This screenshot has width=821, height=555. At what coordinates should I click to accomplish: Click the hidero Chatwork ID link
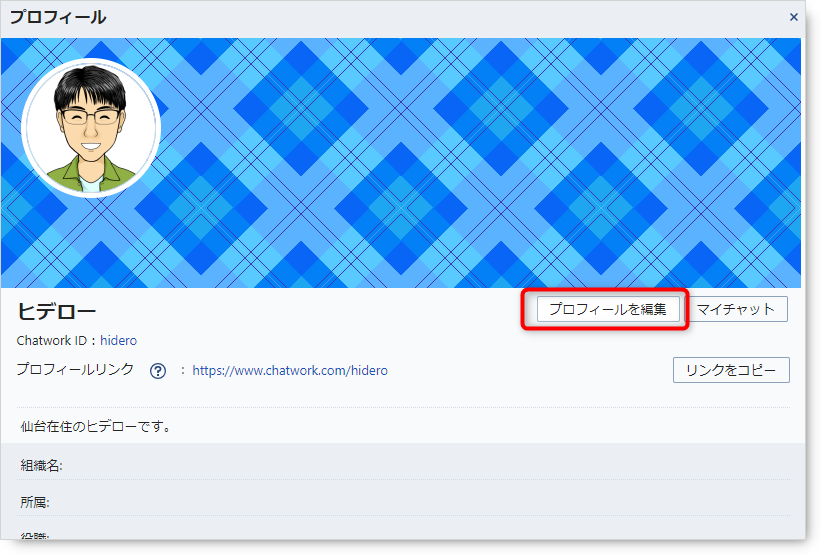click(118, 341)
